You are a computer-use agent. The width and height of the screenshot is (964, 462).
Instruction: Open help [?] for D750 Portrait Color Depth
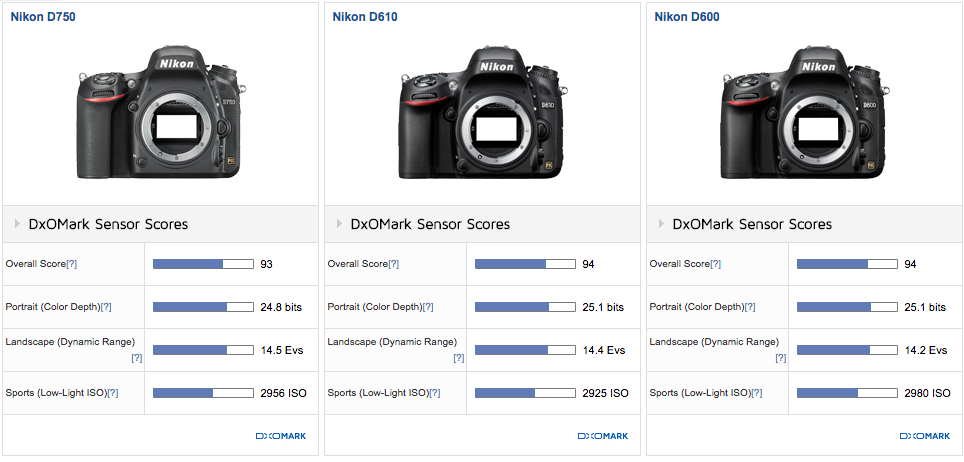point(106,307)
